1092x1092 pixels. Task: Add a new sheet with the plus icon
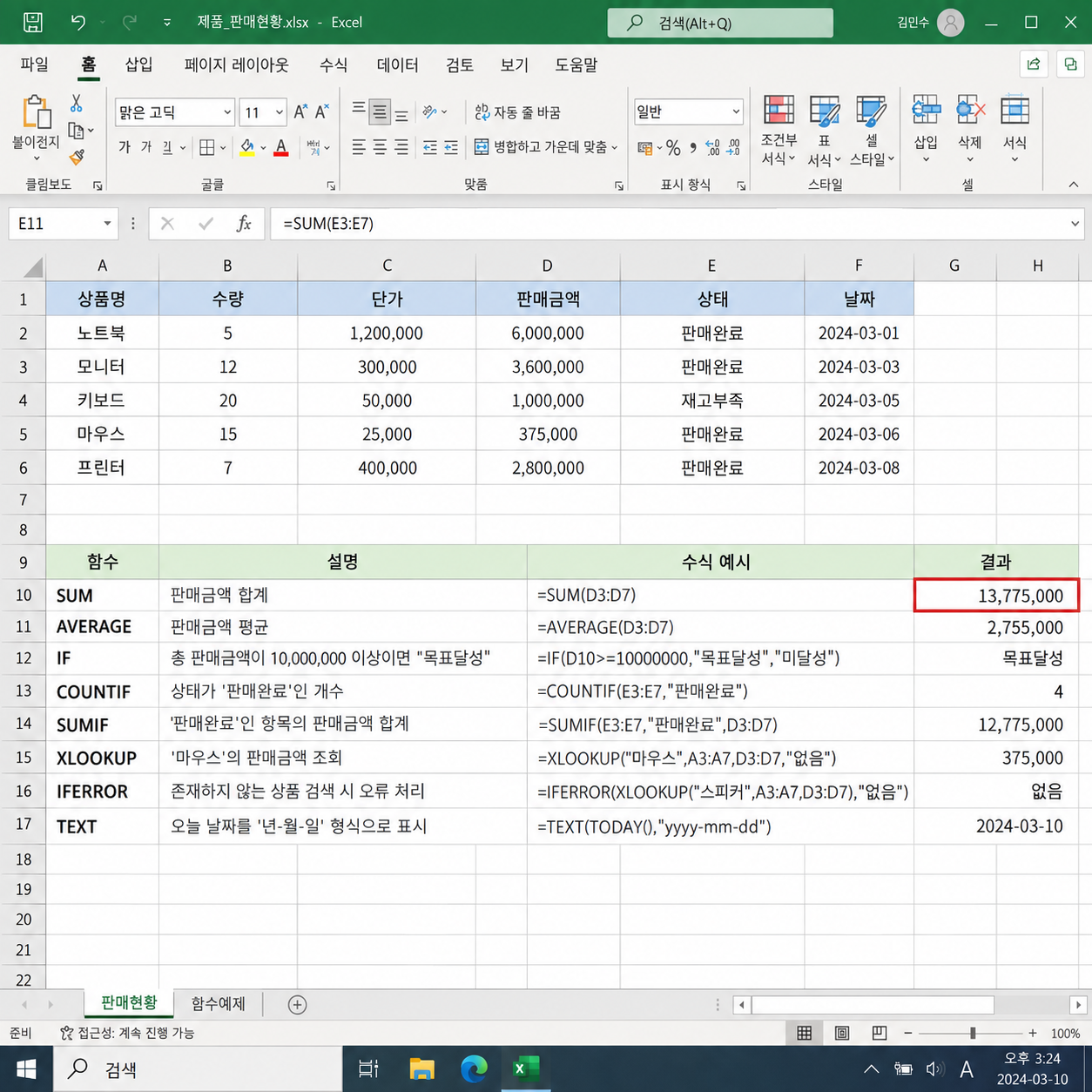coord(297,1005)
